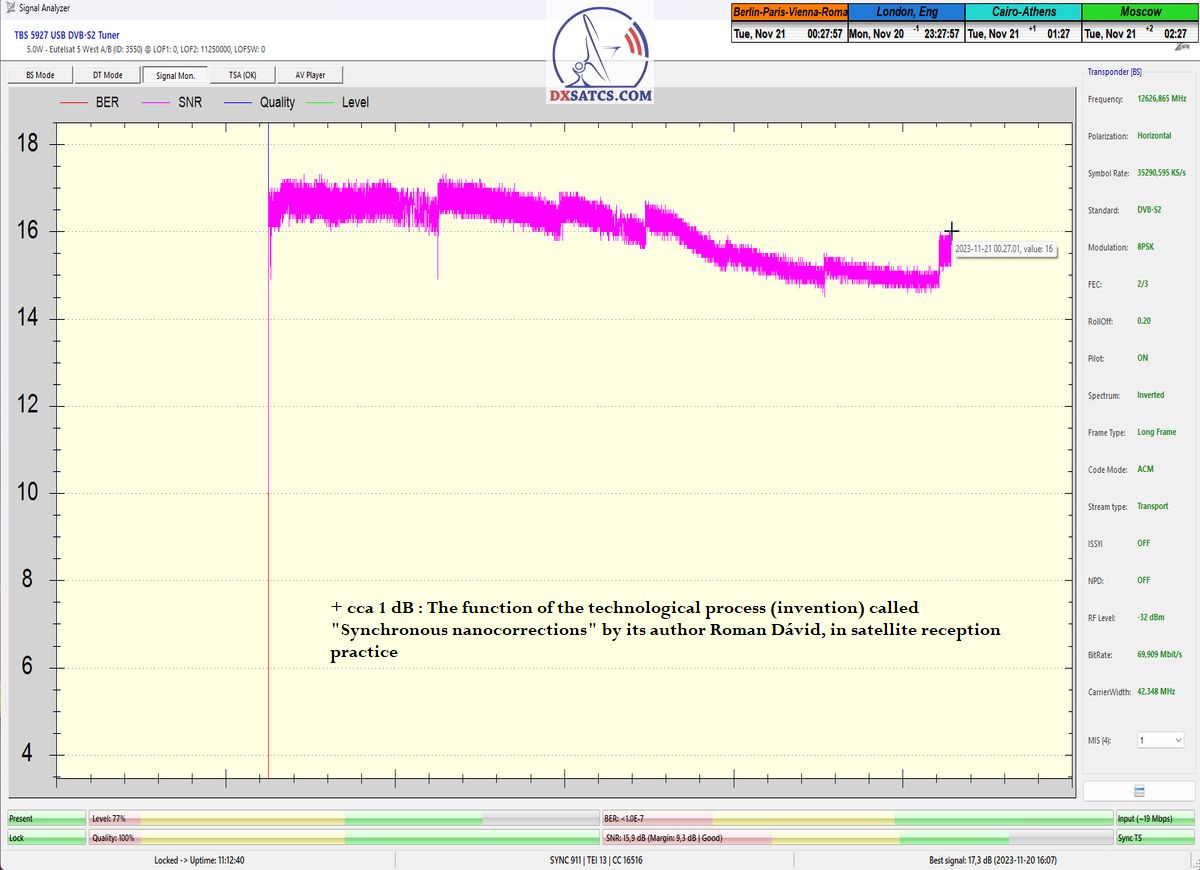Click the Sync TS indicator
The height and width of the screenshot is (870, 1200).
click(x=1157, y=837)
